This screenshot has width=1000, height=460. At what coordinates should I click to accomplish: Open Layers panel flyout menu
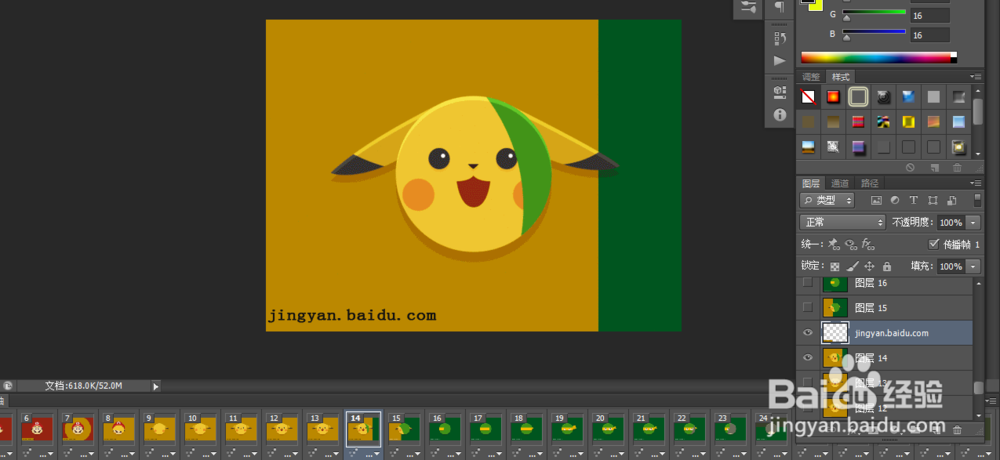975,182
